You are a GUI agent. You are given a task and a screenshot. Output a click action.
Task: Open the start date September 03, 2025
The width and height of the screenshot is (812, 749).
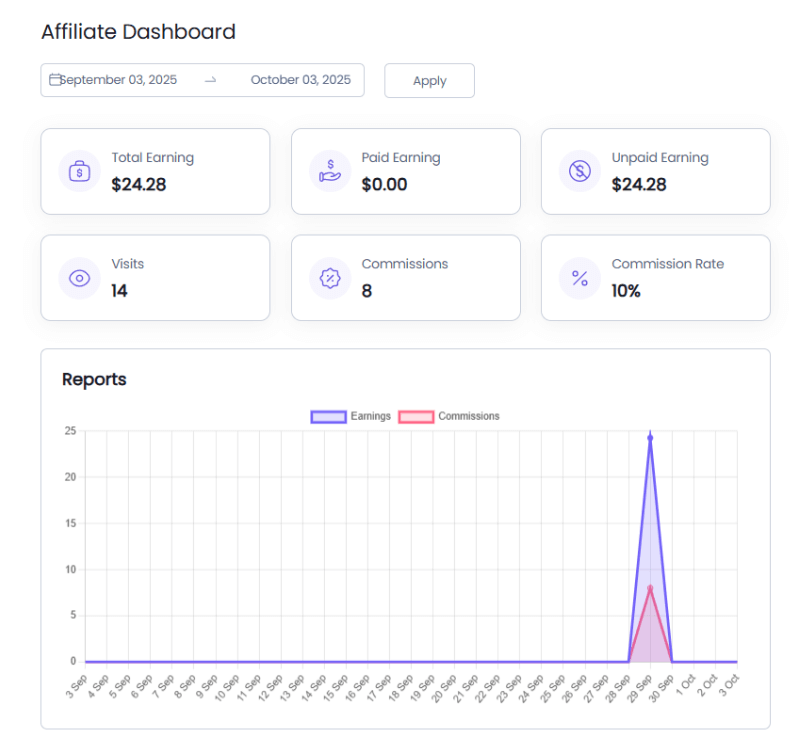[118, 80]
